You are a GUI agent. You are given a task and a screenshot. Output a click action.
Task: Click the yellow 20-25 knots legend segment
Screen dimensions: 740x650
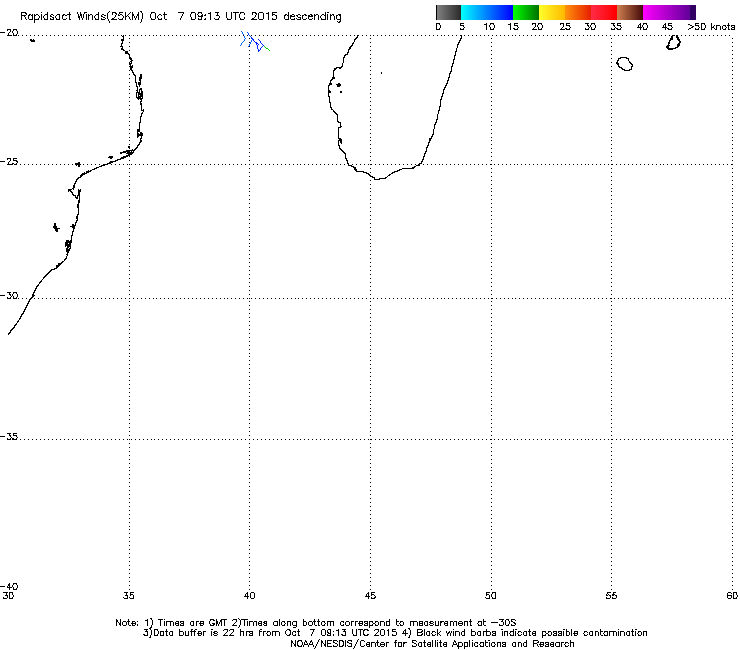pyautogui.click(x=552, y=12)
